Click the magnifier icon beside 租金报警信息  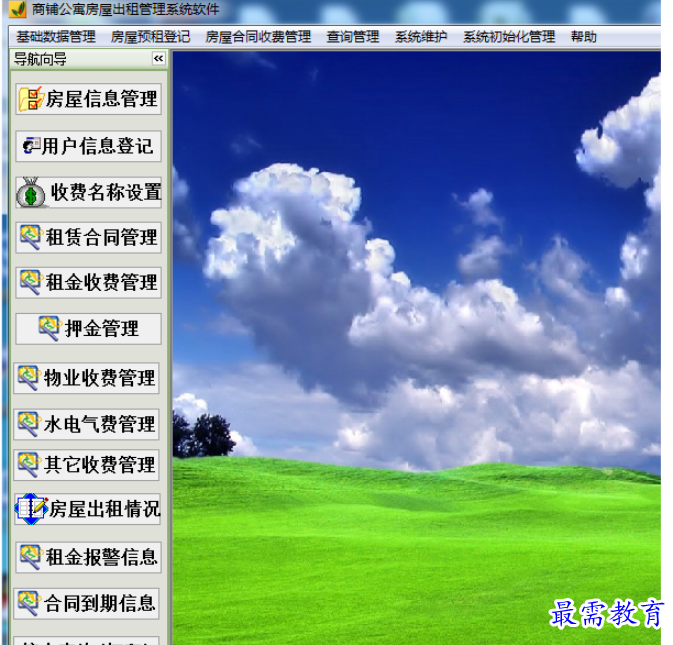pyautogui.click(x=30, y=557)
